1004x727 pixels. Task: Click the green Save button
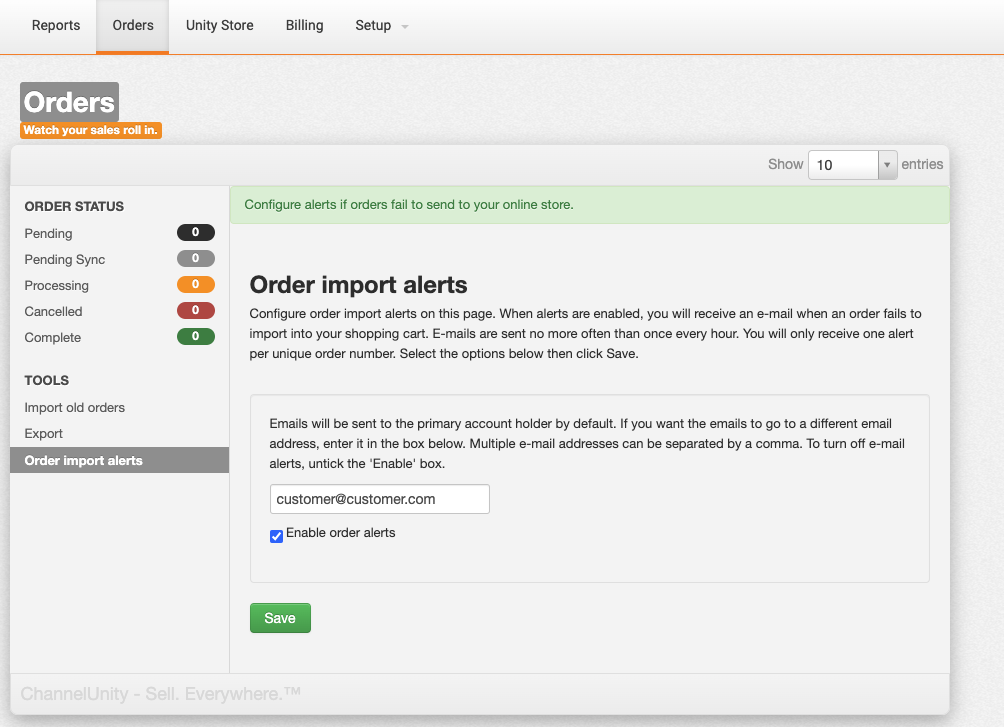pos(280,618)
